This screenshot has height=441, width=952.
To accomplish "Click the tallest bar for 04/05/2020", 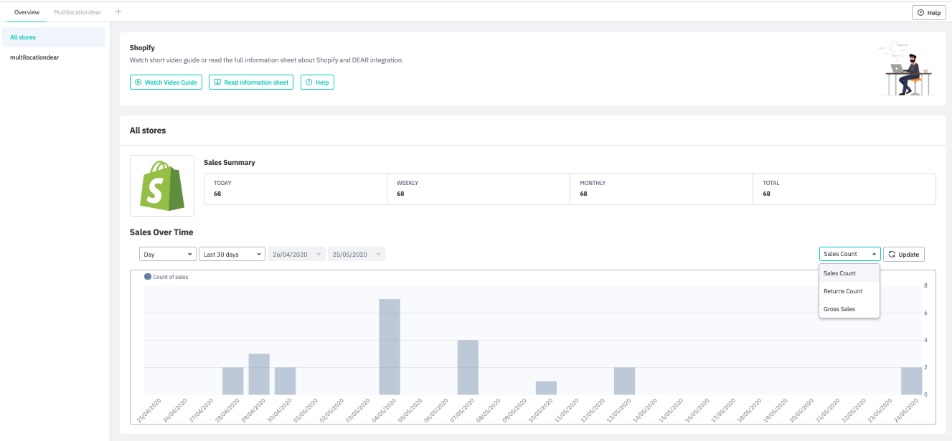I will click(x=389, y=346).
